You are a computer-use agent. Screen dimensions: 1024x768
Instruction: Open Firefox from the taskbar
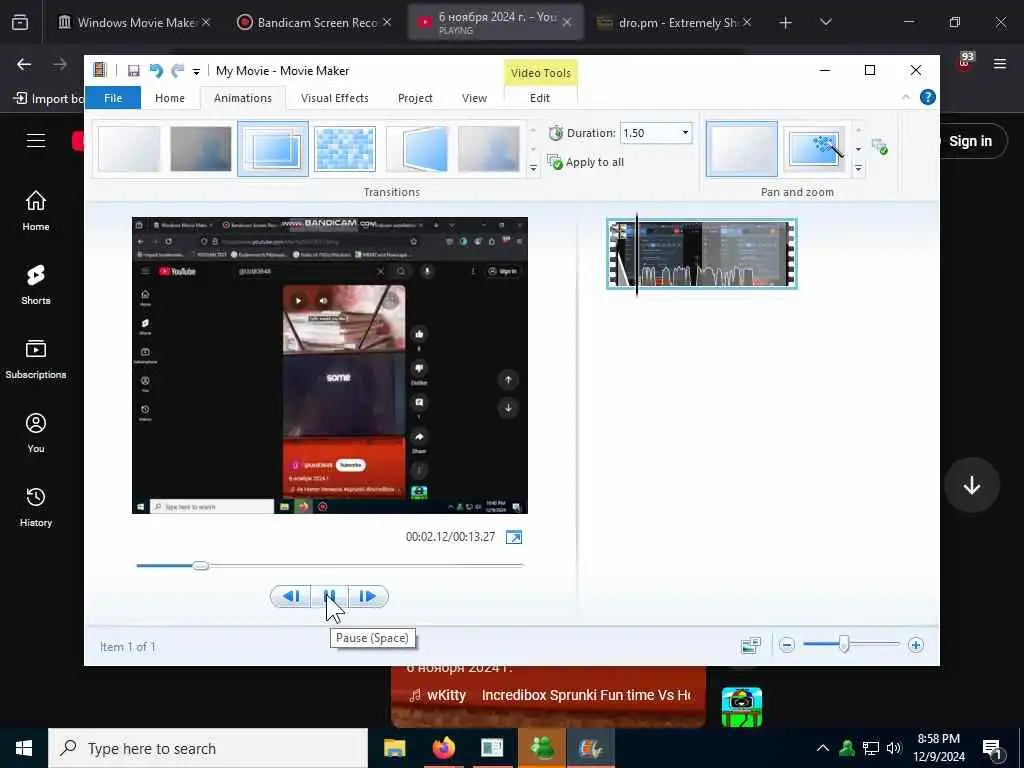pos(443,748)
